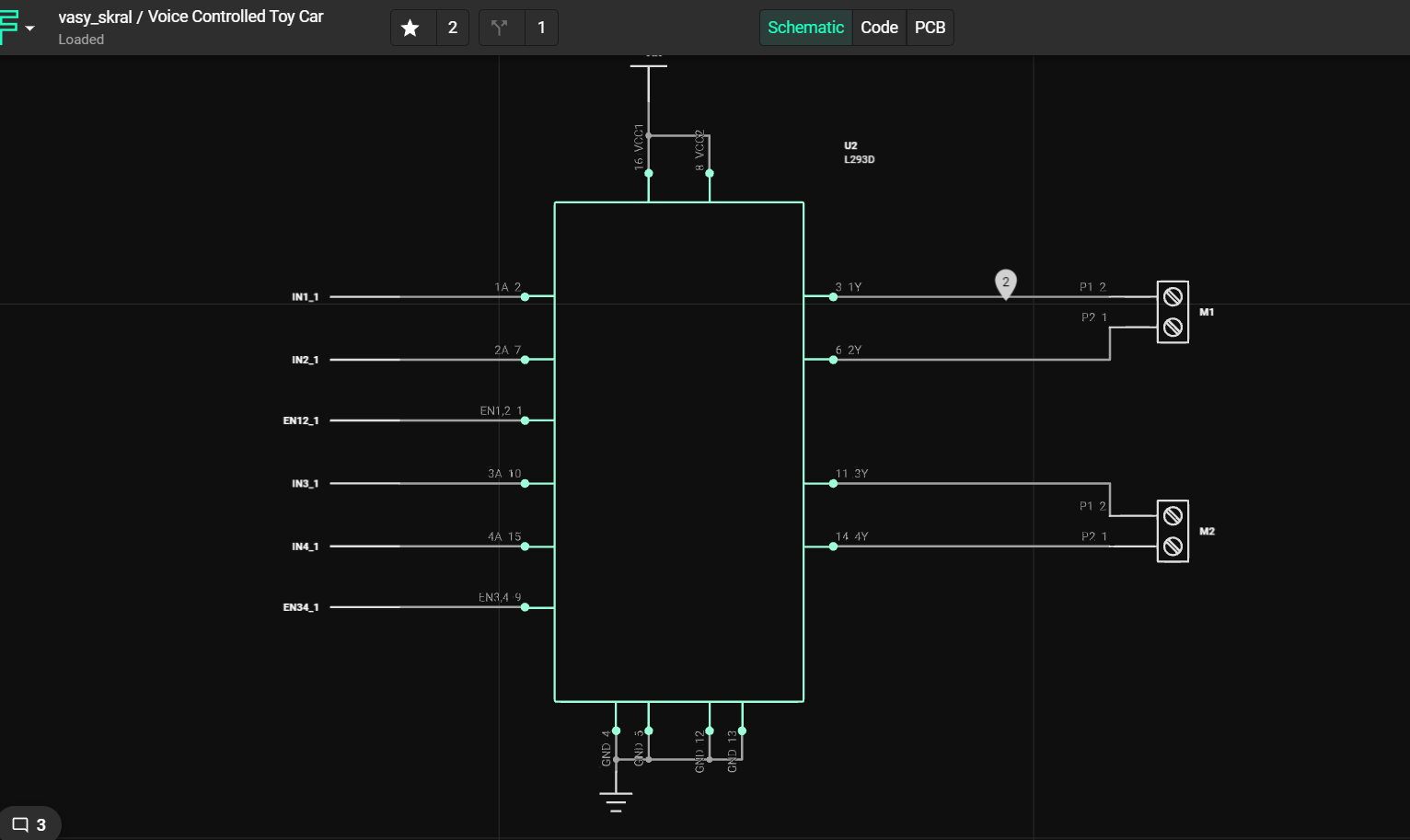This screenshot has height=840, width=1410.
Task: Click the EN34_1 net label
Action: (x=301, y=607)
